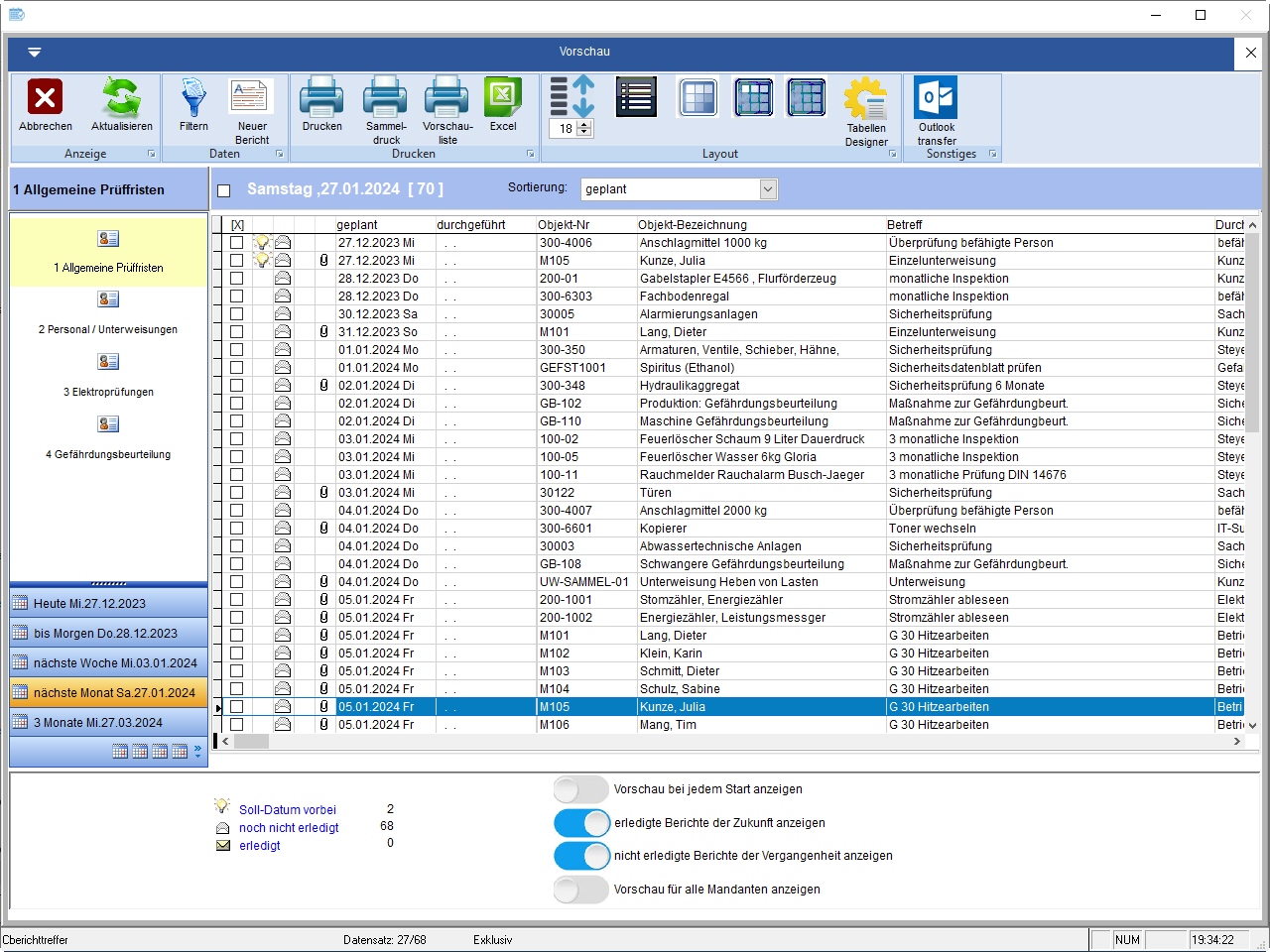
Task: Expand the menu arrow left of Vorschau title
Action: [x=35, y=53]
